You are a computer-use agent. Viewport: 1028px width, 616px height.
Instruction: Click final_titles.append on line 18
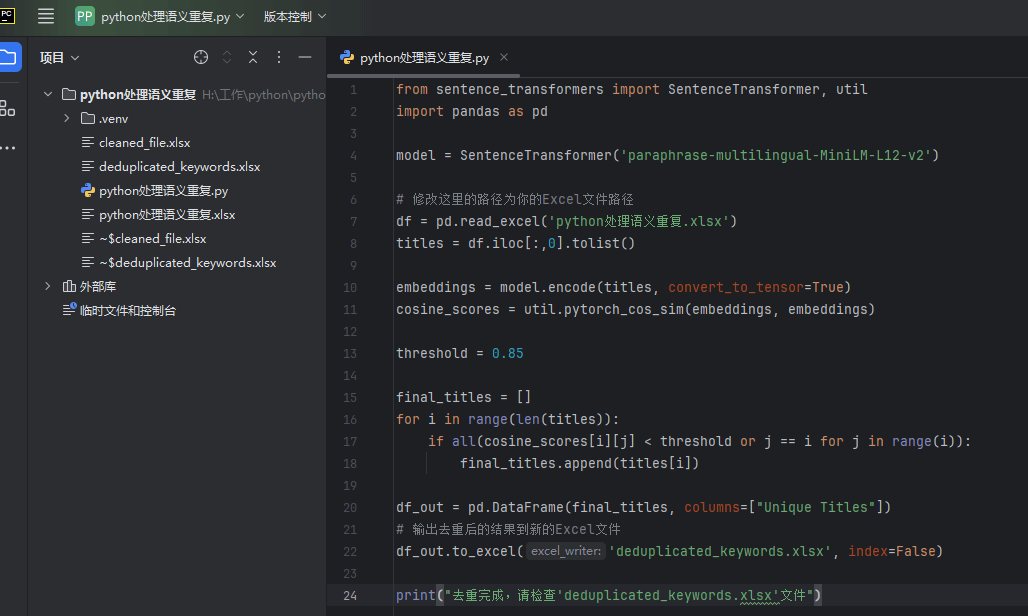pyautogui.click(x=536, y=463)
